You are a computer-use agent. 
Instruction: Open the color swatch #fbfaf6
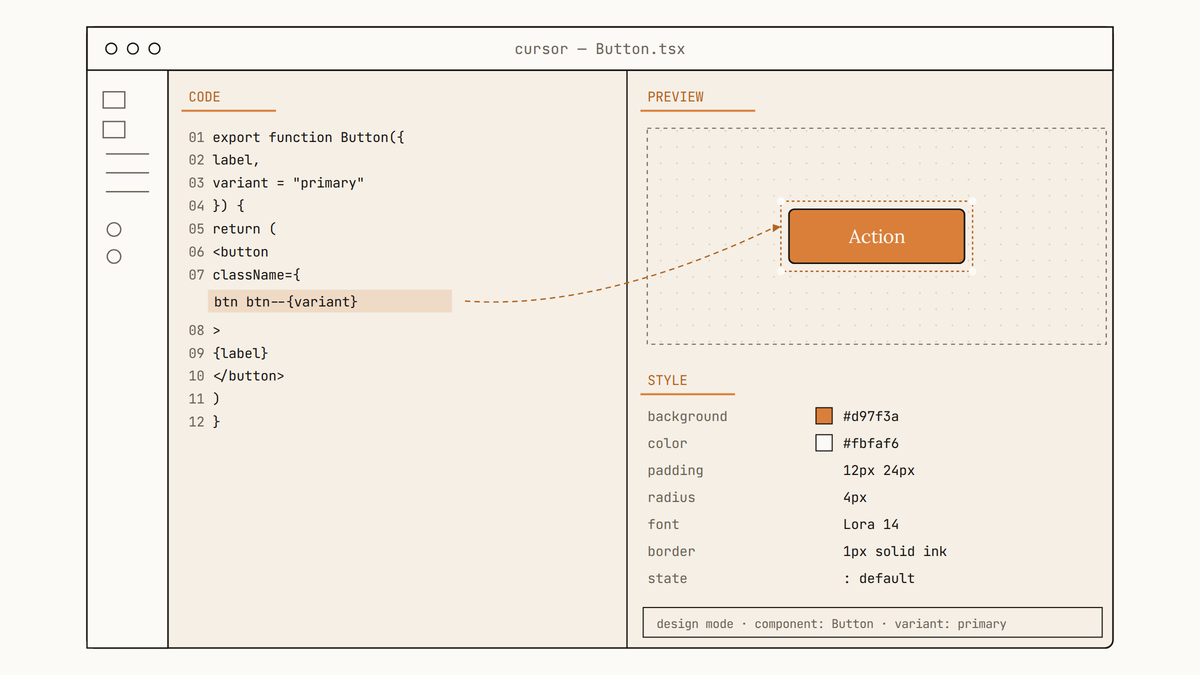[x=824, y=443]
